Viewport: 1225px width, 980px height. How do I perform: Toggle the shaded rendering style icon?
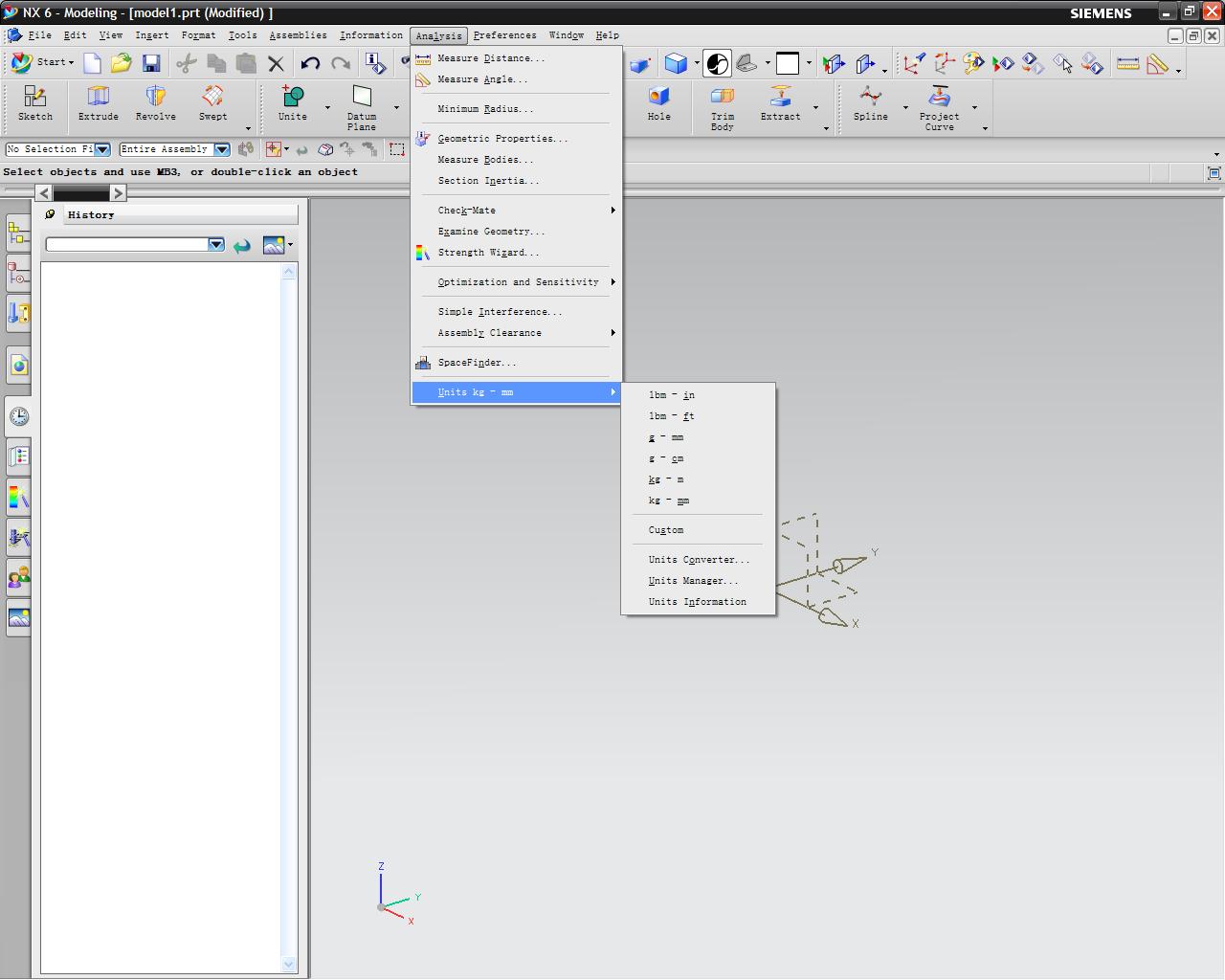717,64
